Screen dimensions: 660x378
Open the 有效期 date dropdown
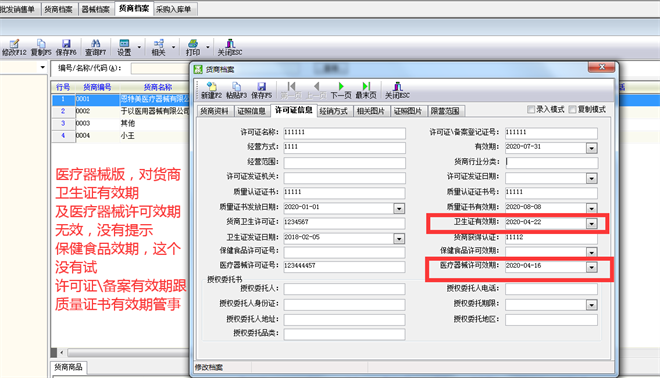click(x=591, y=148)
